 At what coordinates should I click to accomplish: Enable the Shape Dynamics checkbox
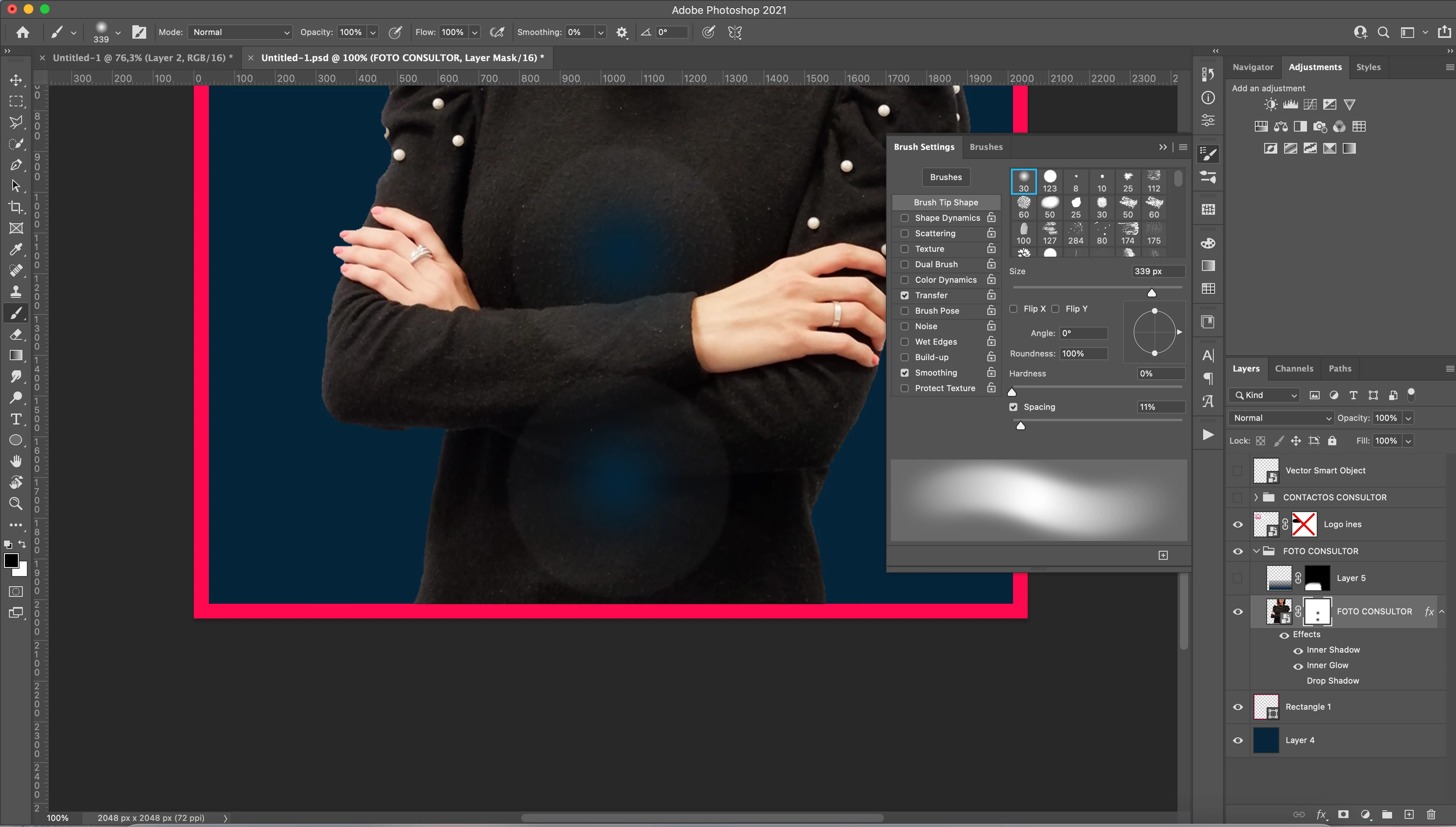point(905,218)
